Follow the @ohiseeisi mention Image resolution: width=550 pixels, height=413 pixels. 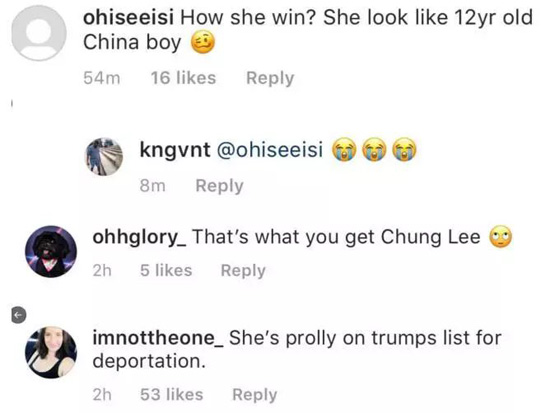click(x=270, y=150)
